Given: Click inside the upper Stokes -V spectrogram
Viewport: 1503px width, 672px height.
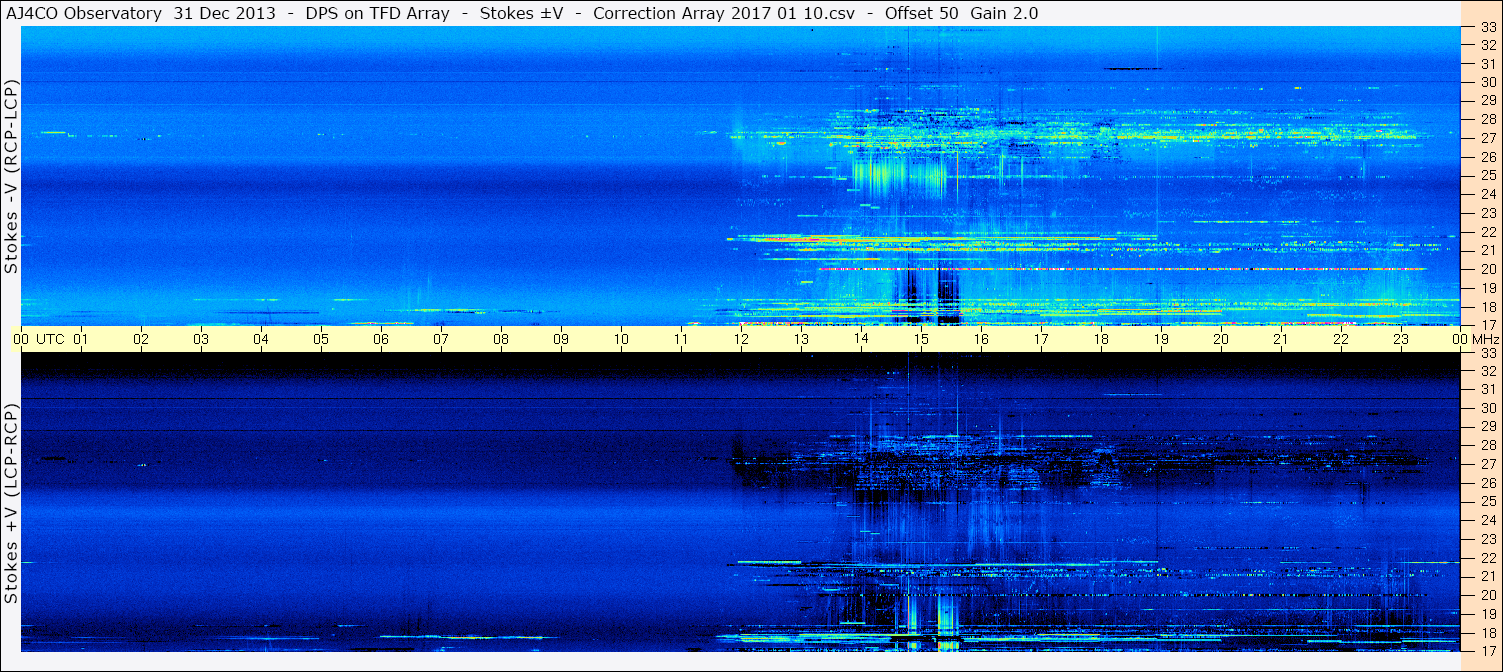Looking at the screenshot, I should click(x=741, y=176).
